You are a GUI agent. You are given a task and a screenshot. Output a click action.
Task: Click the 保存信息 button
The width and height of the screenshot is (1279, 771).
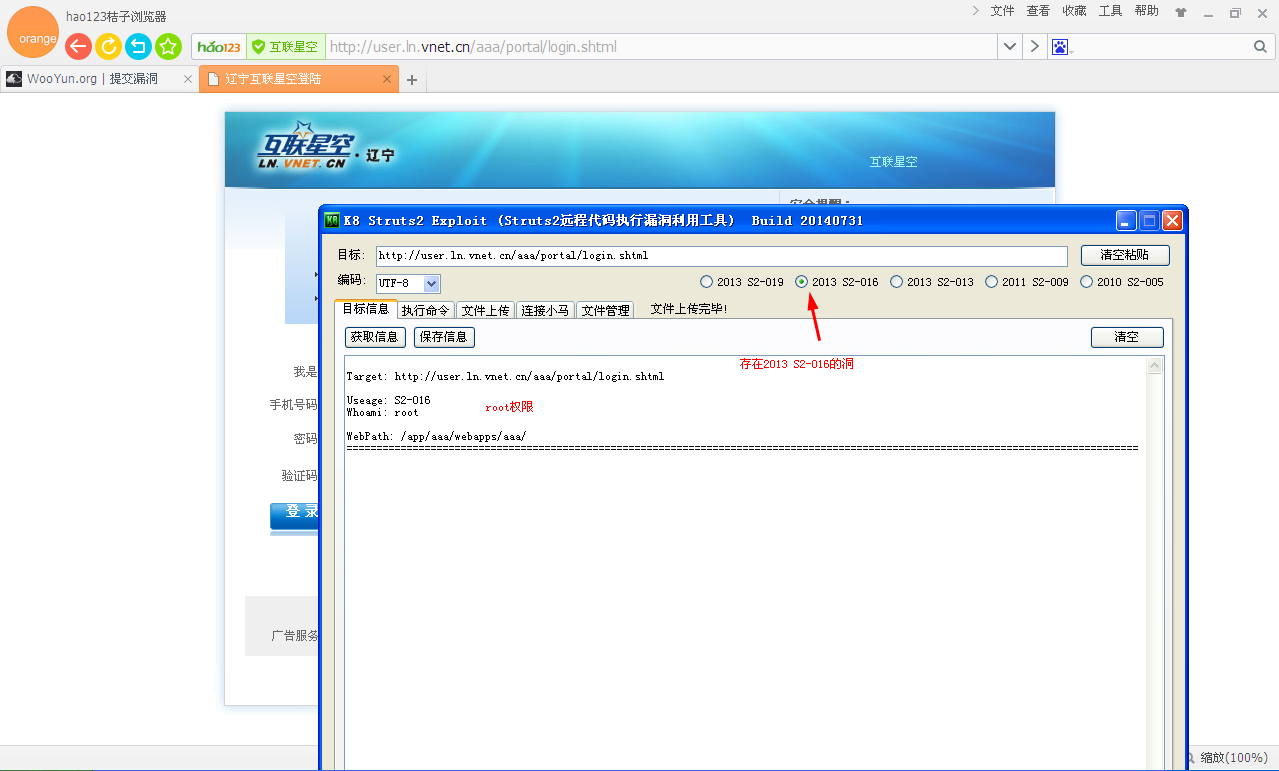tap(444, 337)
